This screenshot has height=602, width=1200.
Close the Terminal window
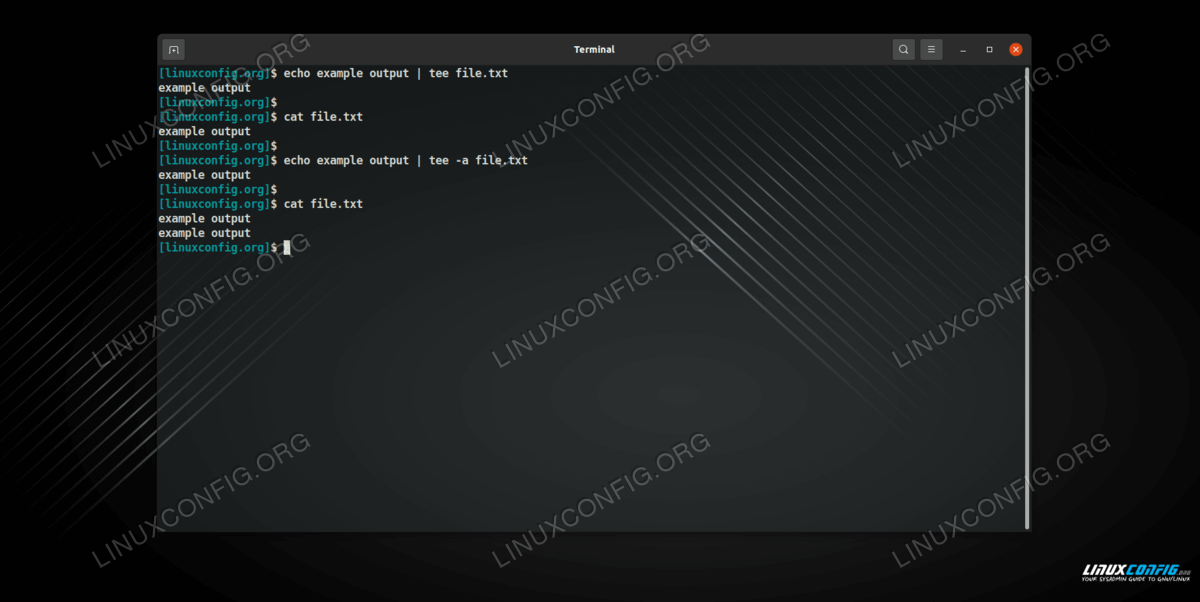point(1016,49)
